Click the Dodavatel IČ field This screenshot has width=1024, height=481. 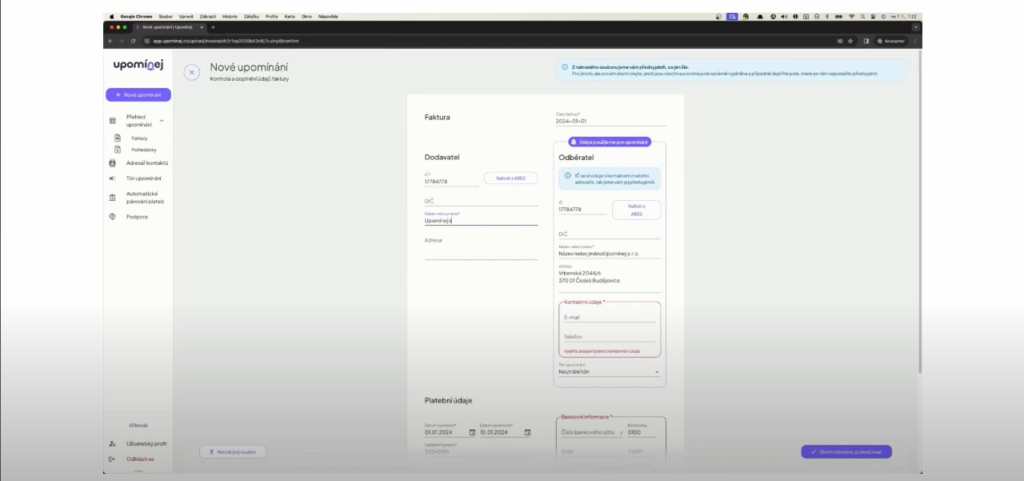pyautogui.click(x=451, y=179)
